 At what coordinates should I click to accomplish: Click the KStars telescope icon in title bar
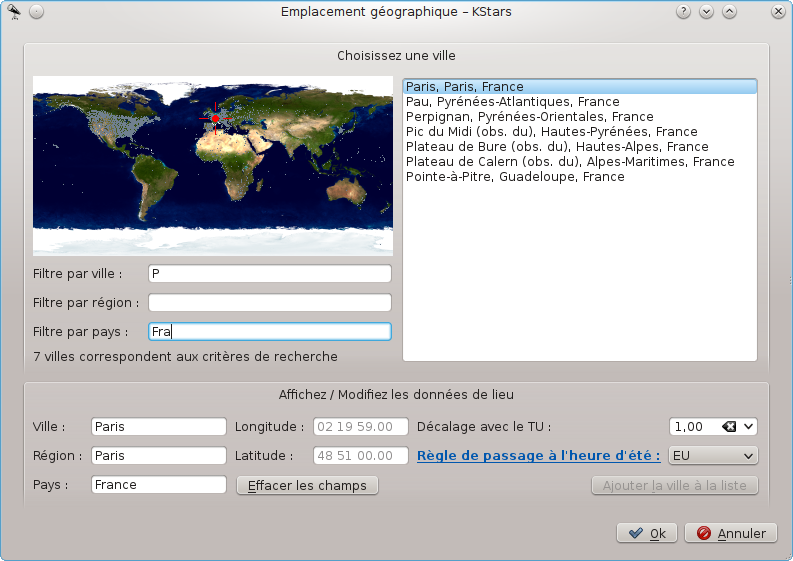pos(14,12)
